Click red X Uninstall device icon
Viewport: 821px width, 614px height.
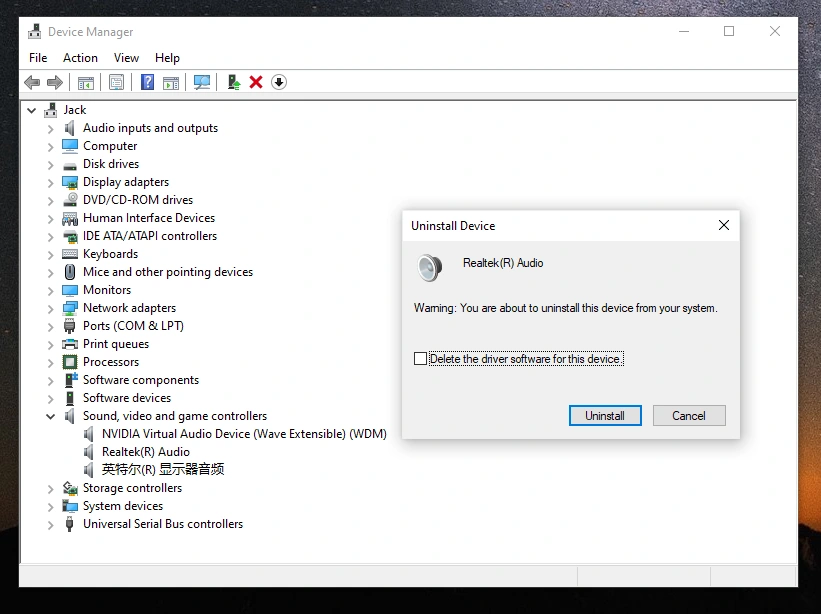click(x=256, y=82)
